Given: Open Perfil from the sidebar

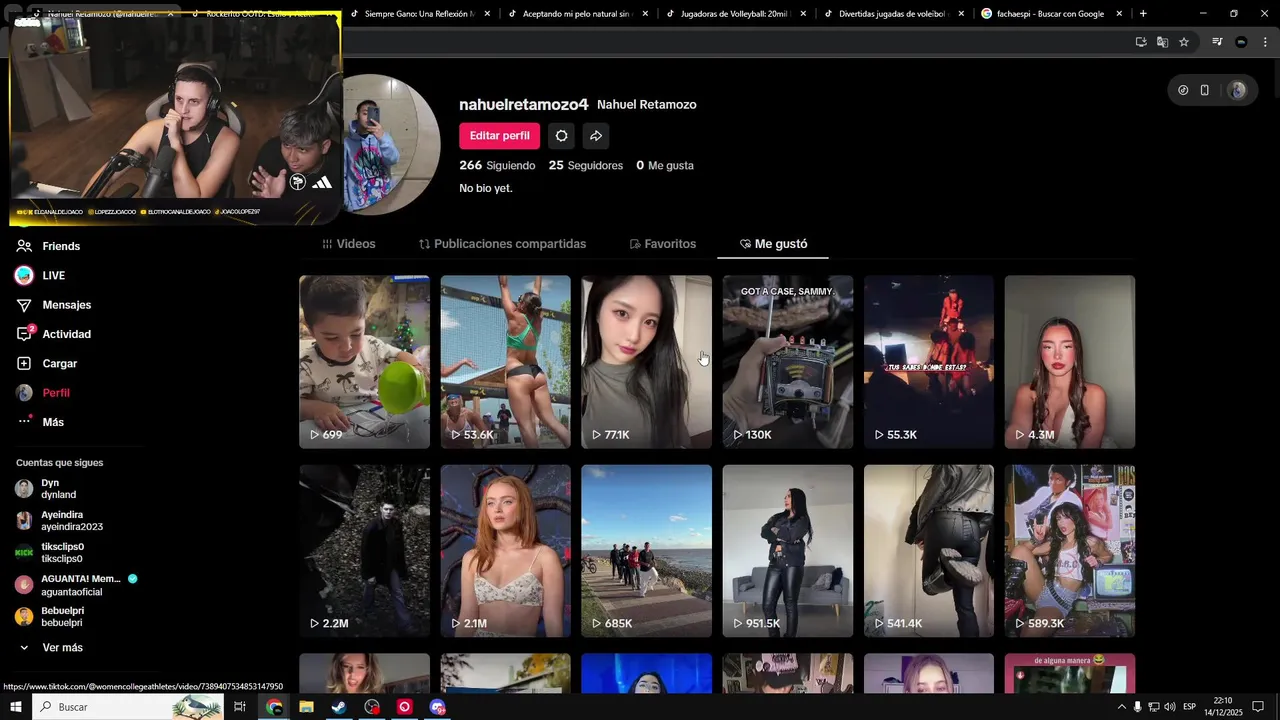Looking at the screenshot, I should pos(56,393).
